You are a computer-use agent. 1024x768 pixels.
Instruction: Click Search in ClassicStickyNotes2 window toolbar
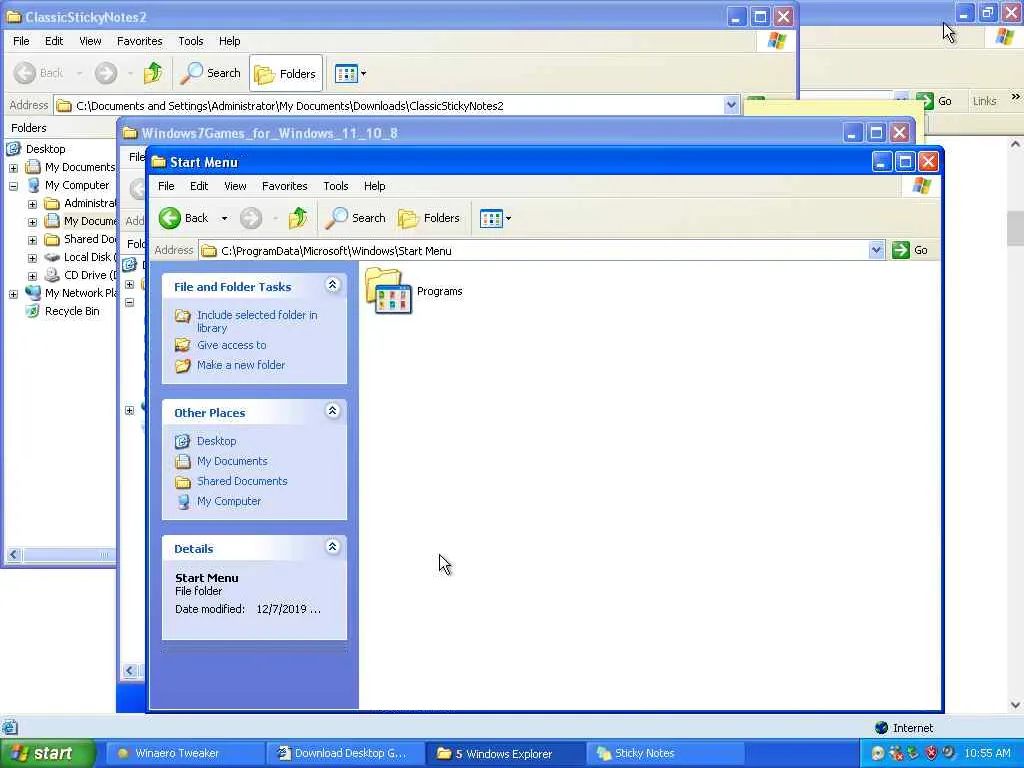(x=210, y=73)
